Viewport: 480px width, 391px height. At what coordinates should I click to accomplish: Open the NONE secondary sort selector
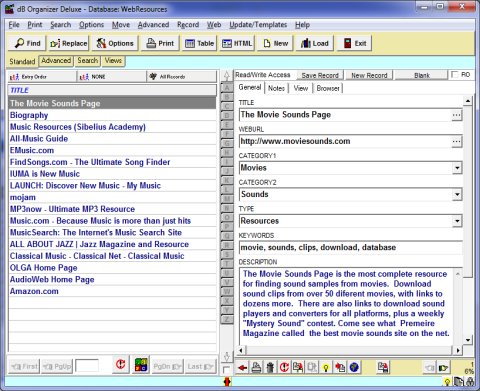click(x=112, y=77)
